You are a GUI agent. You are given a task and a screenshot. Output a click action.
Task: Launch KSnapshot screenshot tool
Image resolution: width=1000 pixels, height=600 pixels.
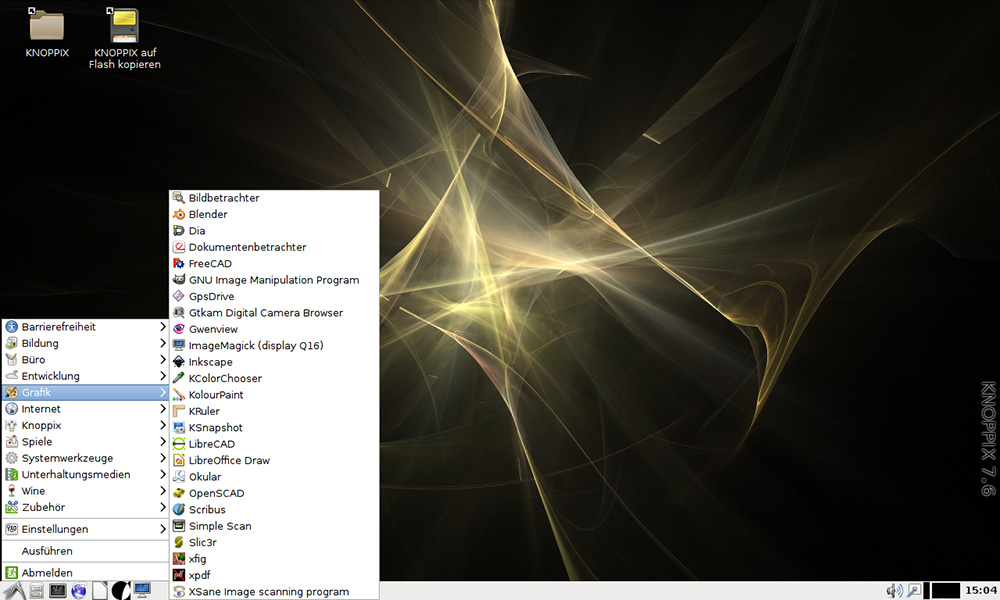pyautogui.click(x=274, y=428)
